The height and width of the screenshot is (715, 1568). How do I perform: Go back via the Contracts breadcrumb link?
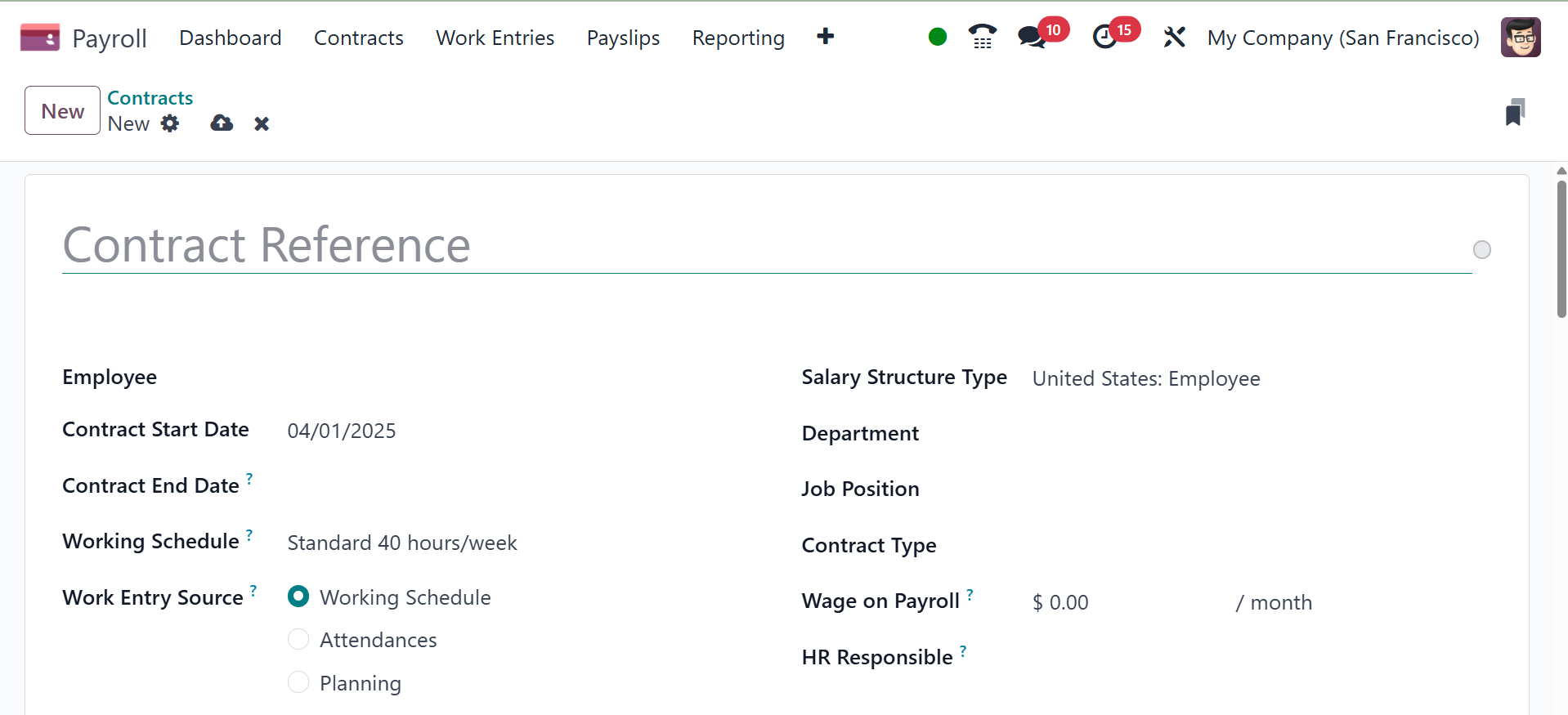click(x=150, y=98)
